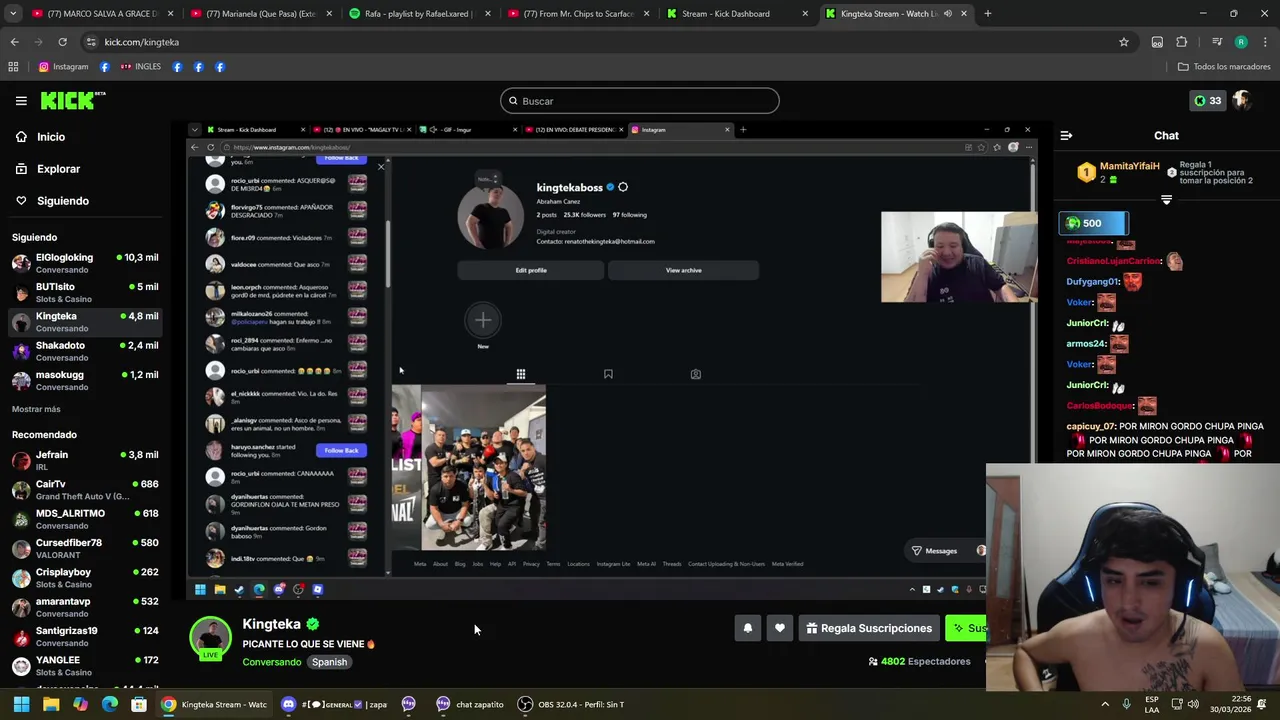Switch to From Mr. Chips to Scarface tab

pyautogui.click(x=577, y=14)
